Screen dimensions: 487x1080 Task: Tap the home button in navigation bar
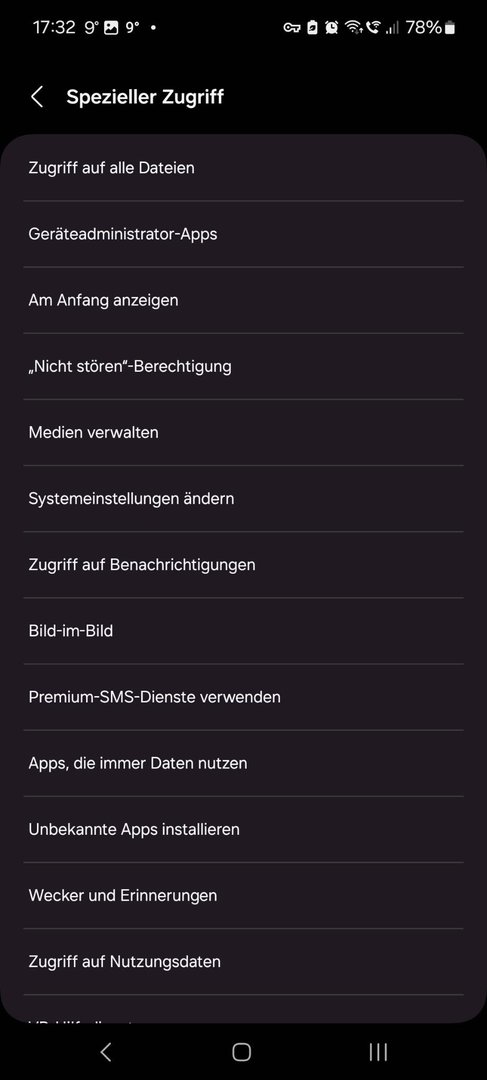241,1051
